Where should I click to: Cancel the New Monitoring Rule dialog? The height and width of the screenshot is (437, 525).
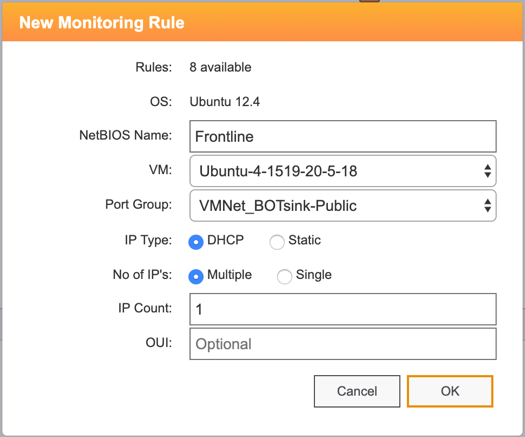click(357, 391)
